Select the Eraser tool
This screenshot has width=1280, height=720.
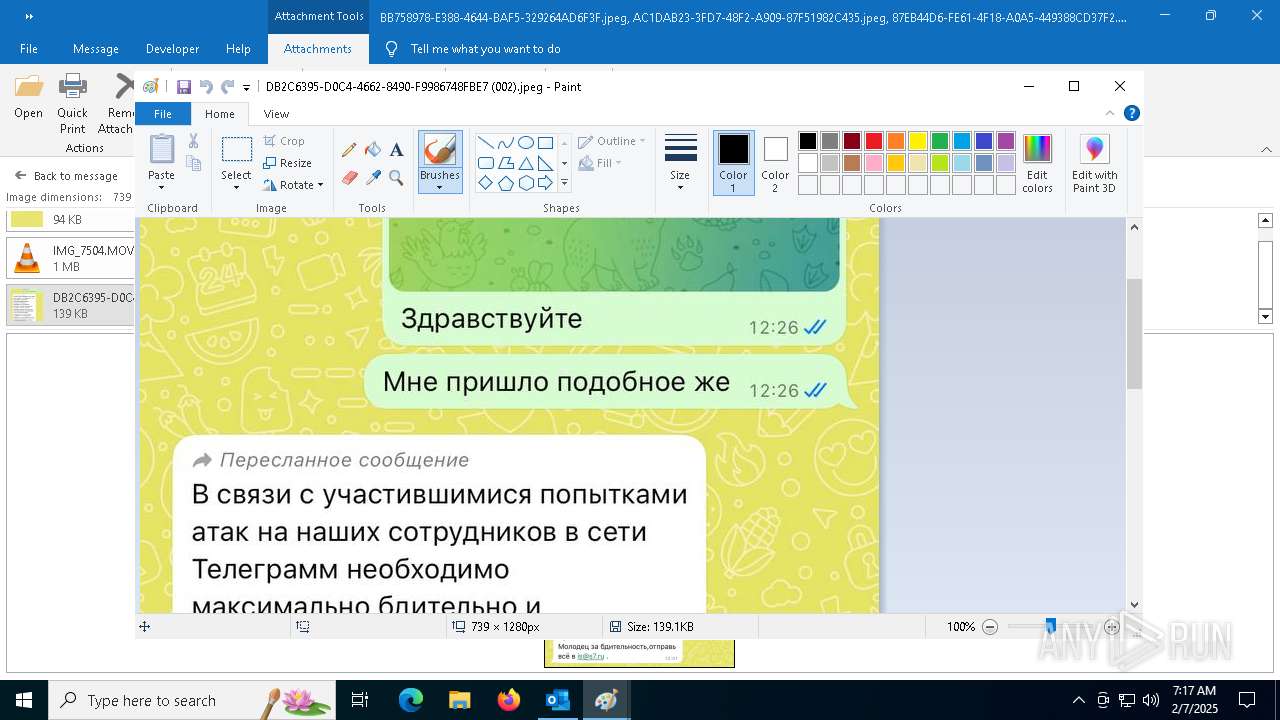tap(349, 178)
